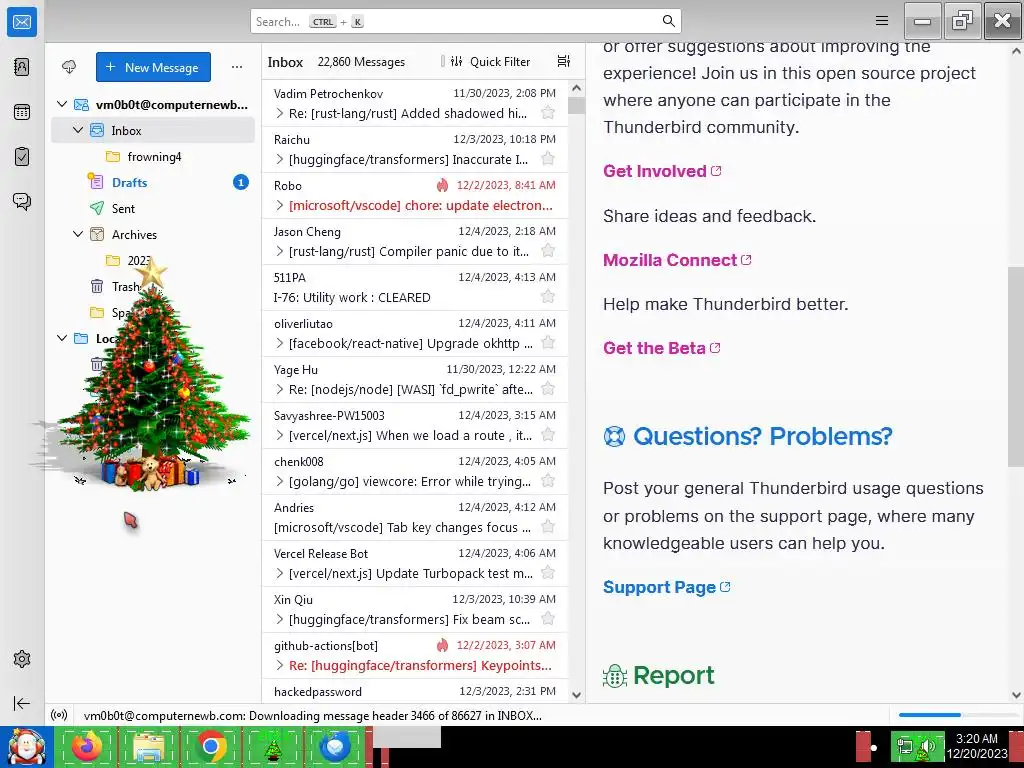Toggle the Quick Filter bar
This screenshot has width=1024, height=768.
click(490, 61)
